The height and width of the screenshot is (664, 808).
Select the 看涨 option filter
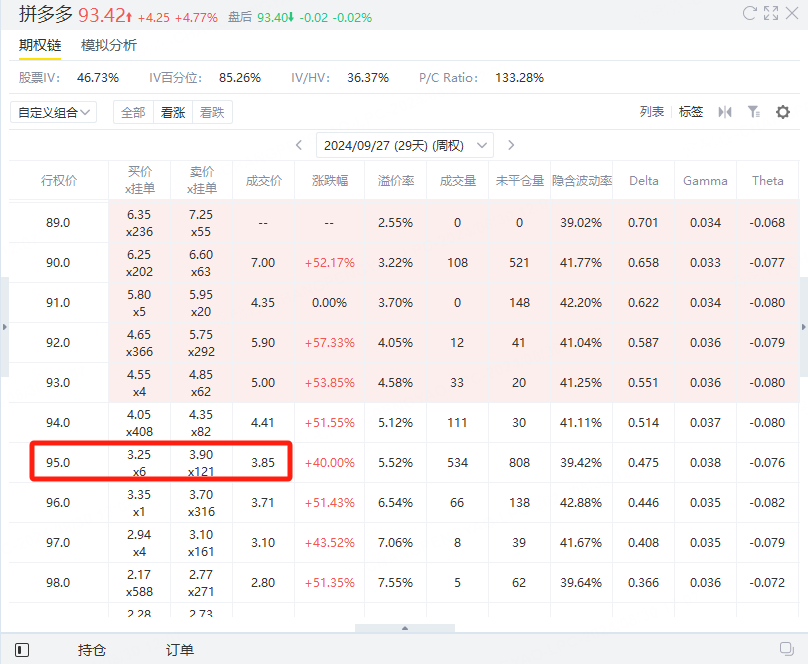point(173,112)
